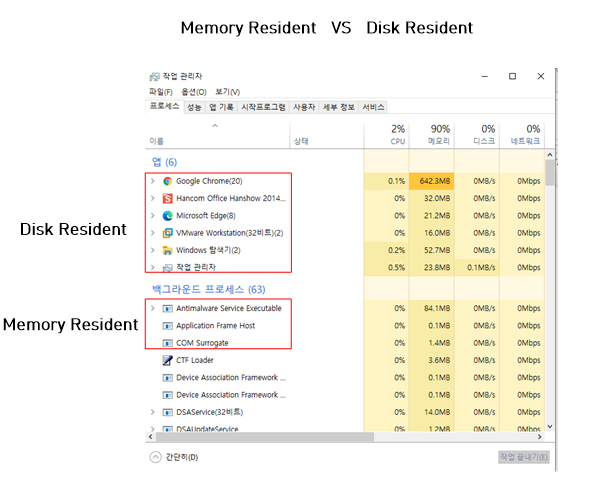The width and height of the screenshot is (605, 480).
Task: Open the 보기(V) menu
Action: [227, 92]
